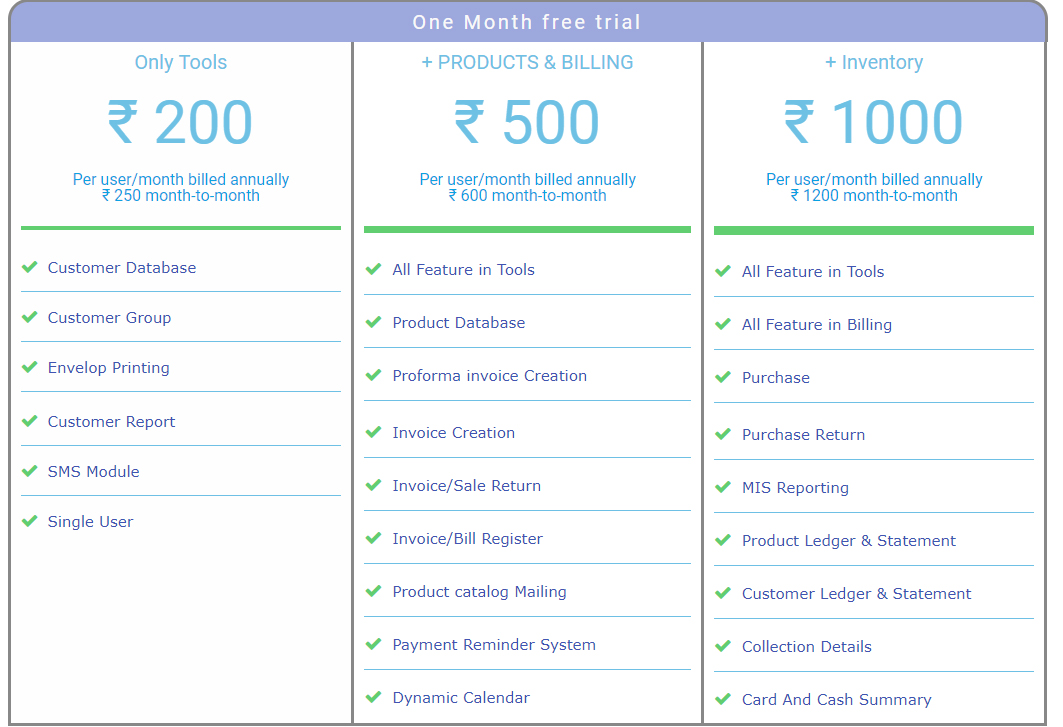Select the + Inventory plan heading

point(874,62)
